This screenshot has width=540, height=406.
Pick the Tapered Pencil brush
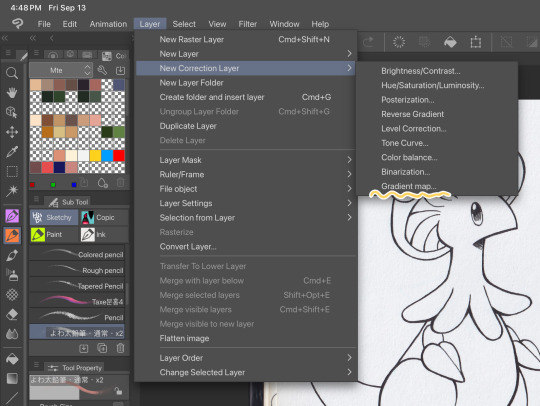pos(77,285)
